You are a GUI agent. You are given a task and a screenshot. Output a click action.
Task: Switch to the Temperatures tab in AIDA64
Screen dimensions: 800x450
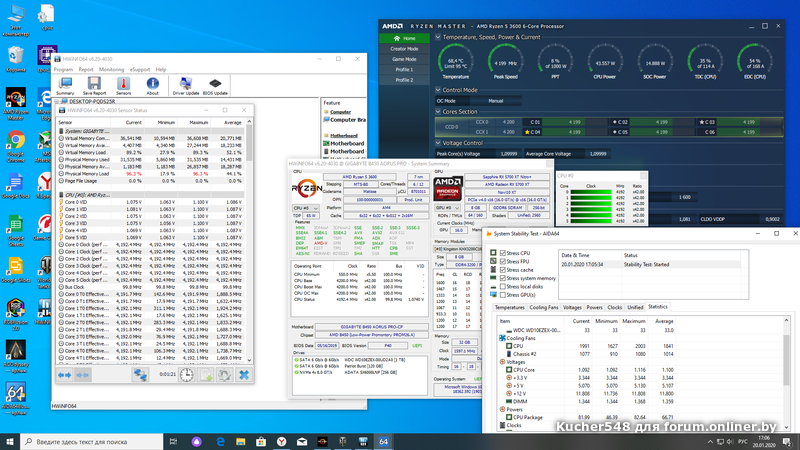(x=511, y=308)
